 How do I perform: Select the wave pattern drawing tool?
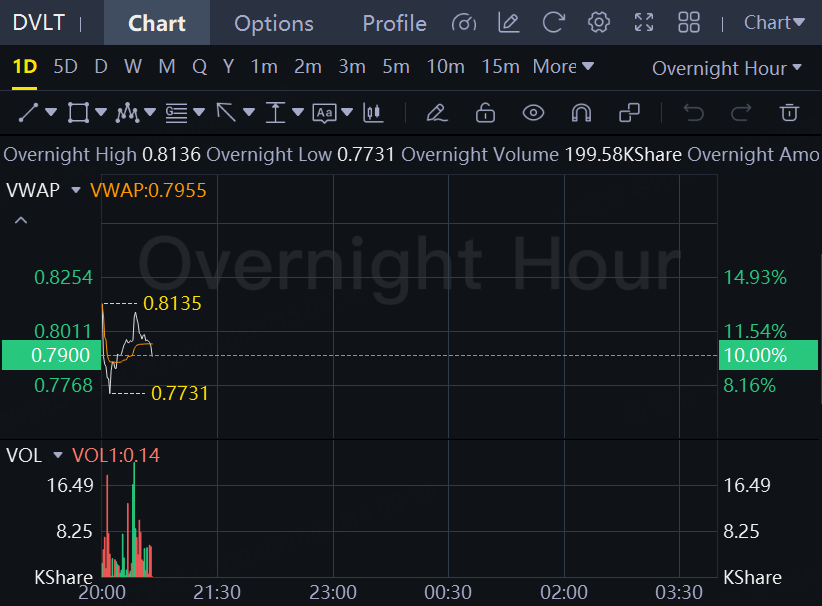(127, 113)
